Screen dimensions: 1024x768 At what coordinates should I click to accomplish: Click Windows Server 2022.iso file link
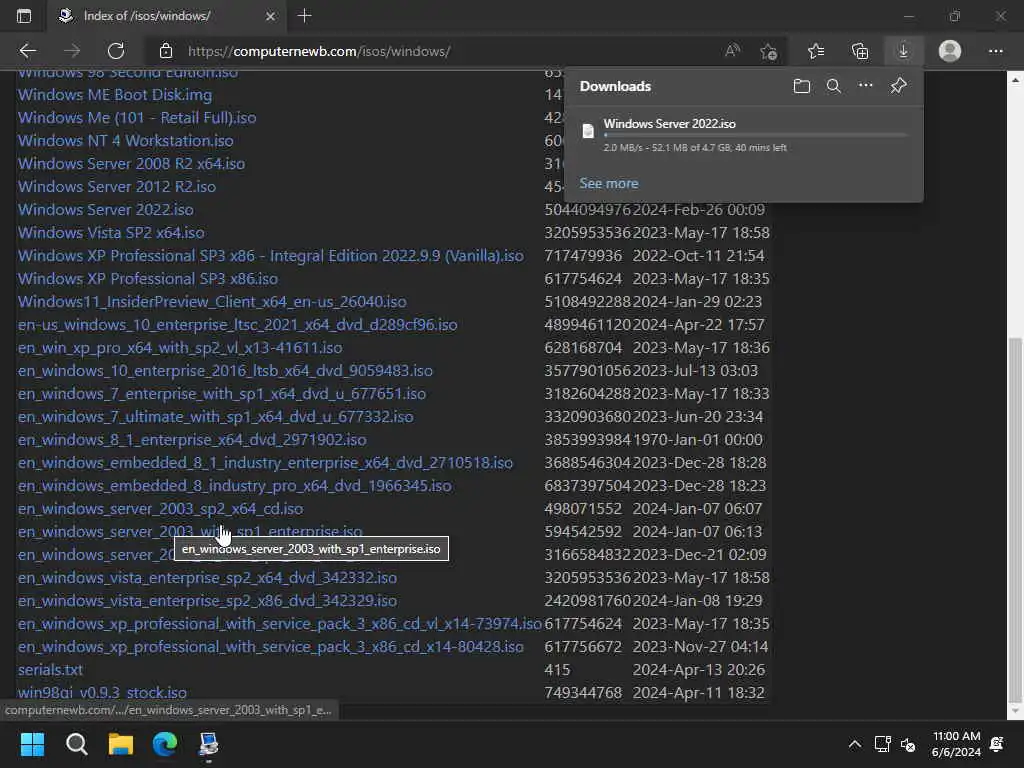[106, 210]
